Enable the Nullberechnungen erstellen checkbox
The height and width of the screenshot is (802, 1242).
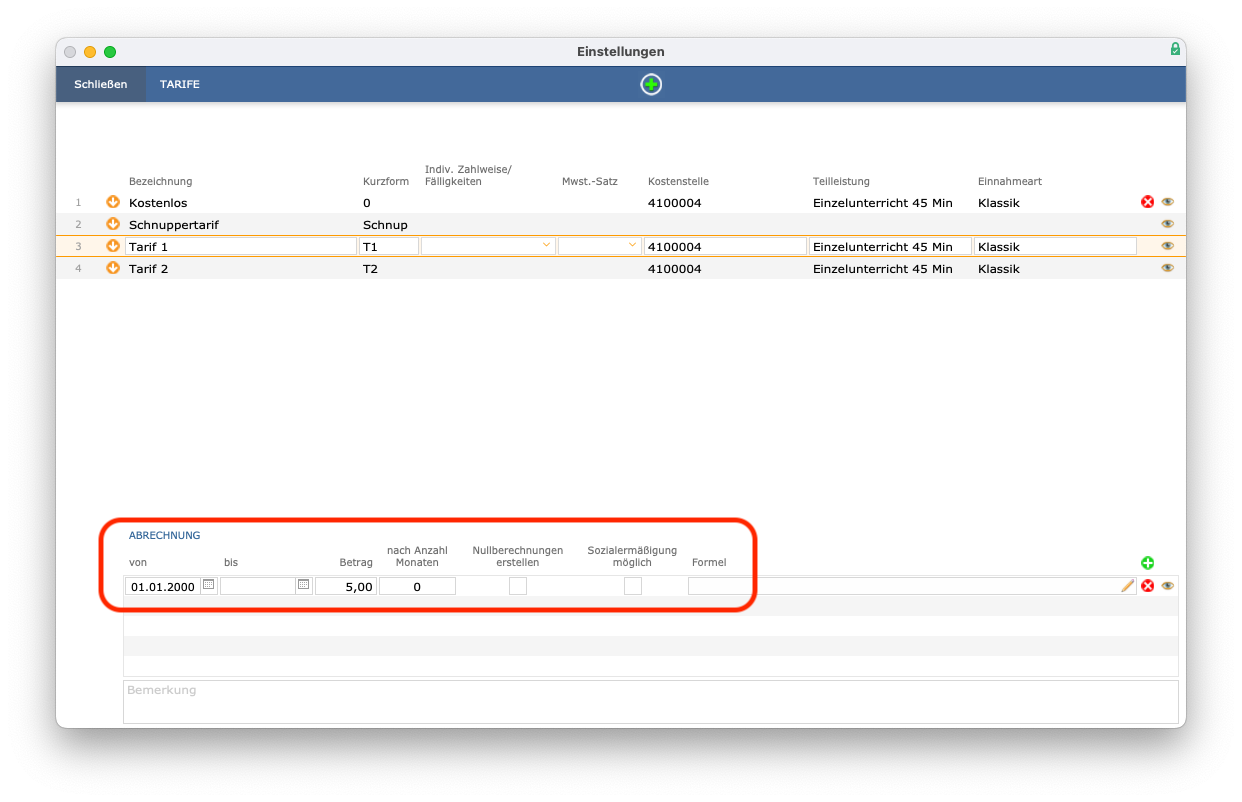coord(518,586)
